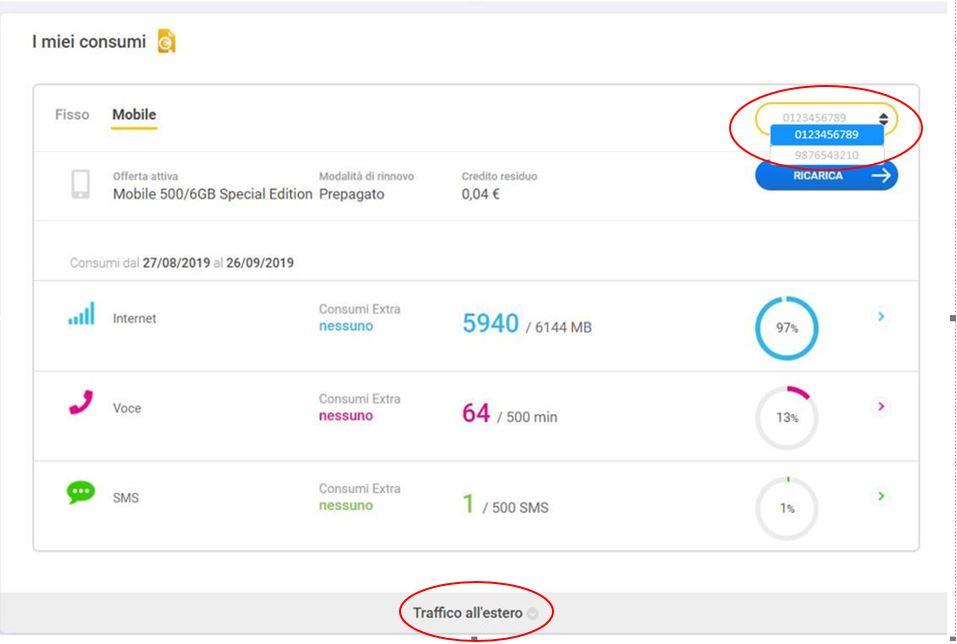Select number 0123456789 in dropdown list
The image size is (957, 644).
pyautogui.click(x=826, y=134)
